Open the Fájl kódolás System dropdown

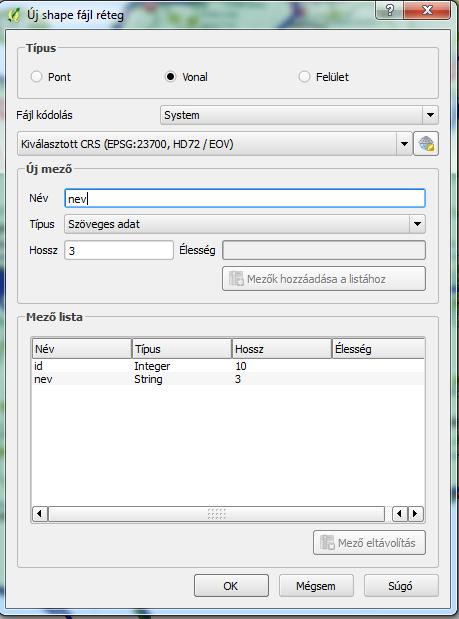(299, 115)
